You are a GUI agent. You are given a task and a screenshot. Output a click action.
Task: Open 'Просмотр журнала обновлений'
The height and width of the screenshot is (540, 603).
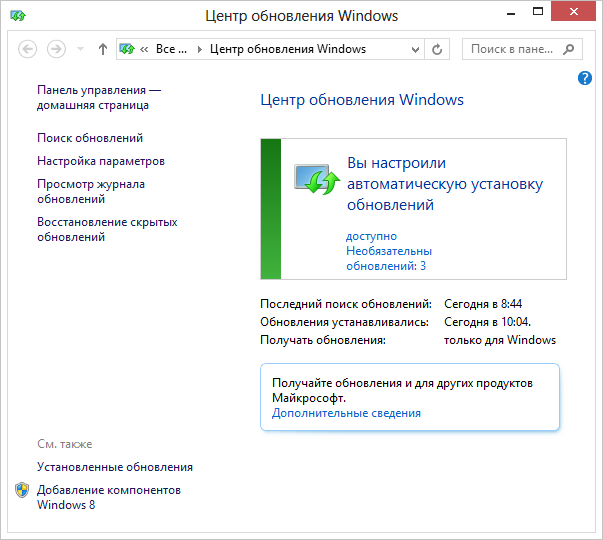[x=91, y=192]
